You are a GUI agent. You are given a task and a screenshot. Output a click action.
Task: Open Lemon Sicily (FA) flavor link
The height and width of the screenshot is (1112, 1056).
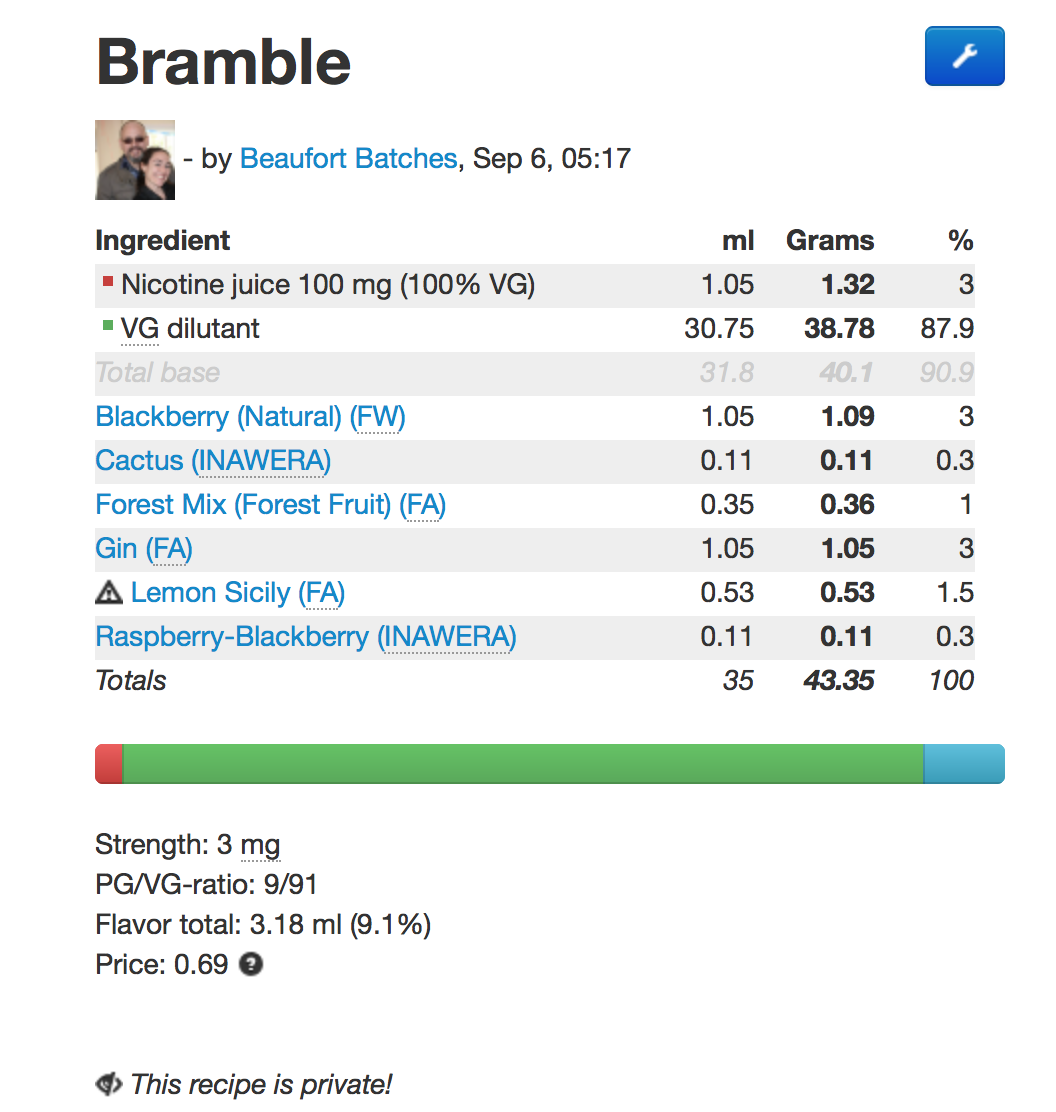(x=238, y=592)
